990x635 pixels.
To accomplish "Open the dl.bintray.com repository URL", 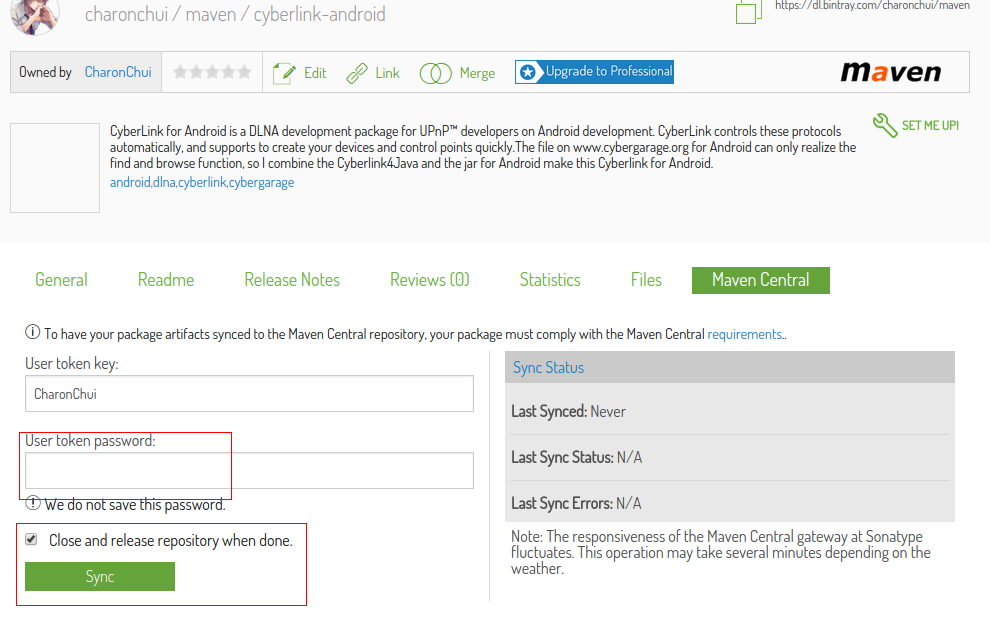I will tap(873, 6).
